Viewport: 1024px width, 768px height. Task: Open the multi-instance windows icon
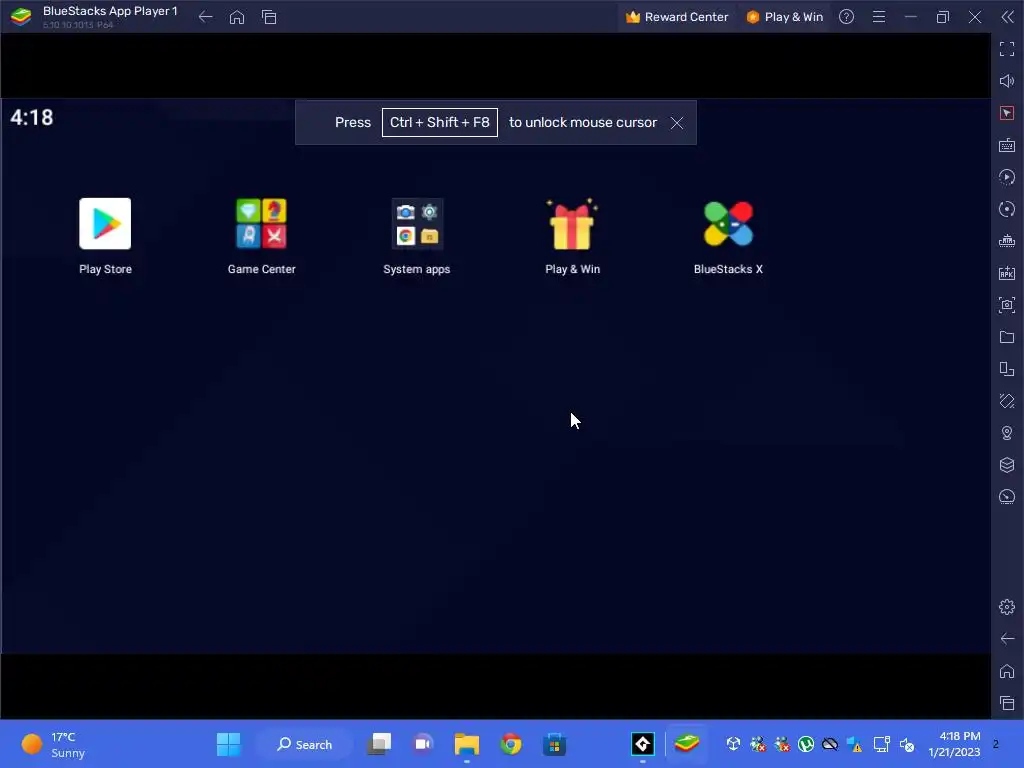[1007, 369]
